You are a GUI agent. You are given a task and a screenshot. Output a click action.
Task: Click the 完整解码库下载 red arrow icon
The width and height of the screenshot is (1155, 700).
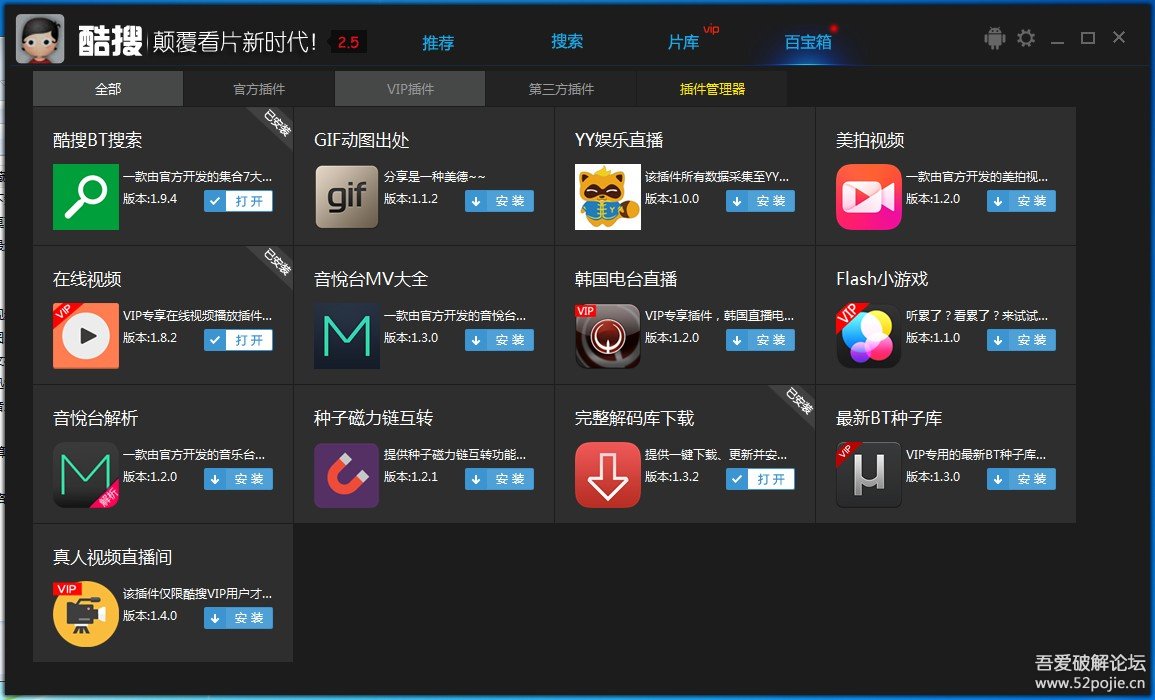(x=607, y=474)
